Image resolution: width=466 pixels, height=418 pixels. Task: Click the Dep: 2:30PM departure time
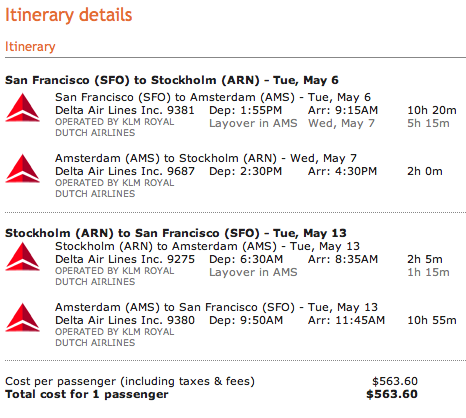245,171
